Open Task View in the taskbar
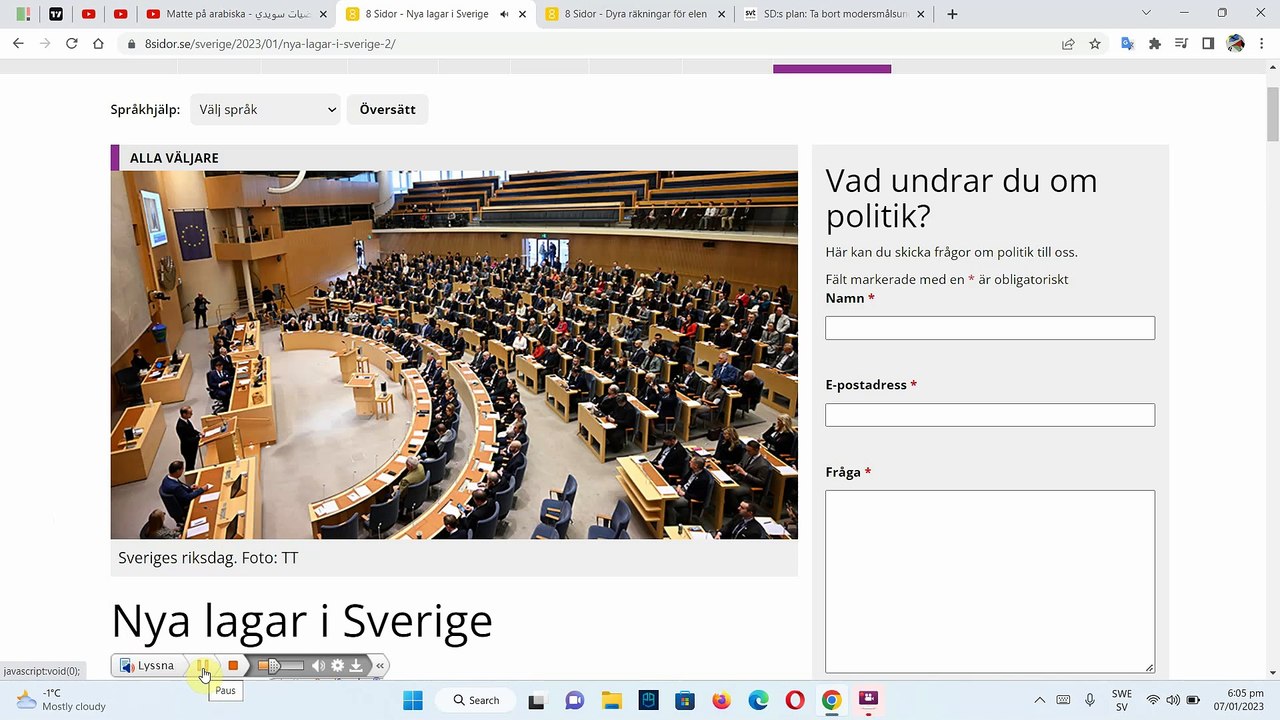1280x720 pixels. coord(537,700)
